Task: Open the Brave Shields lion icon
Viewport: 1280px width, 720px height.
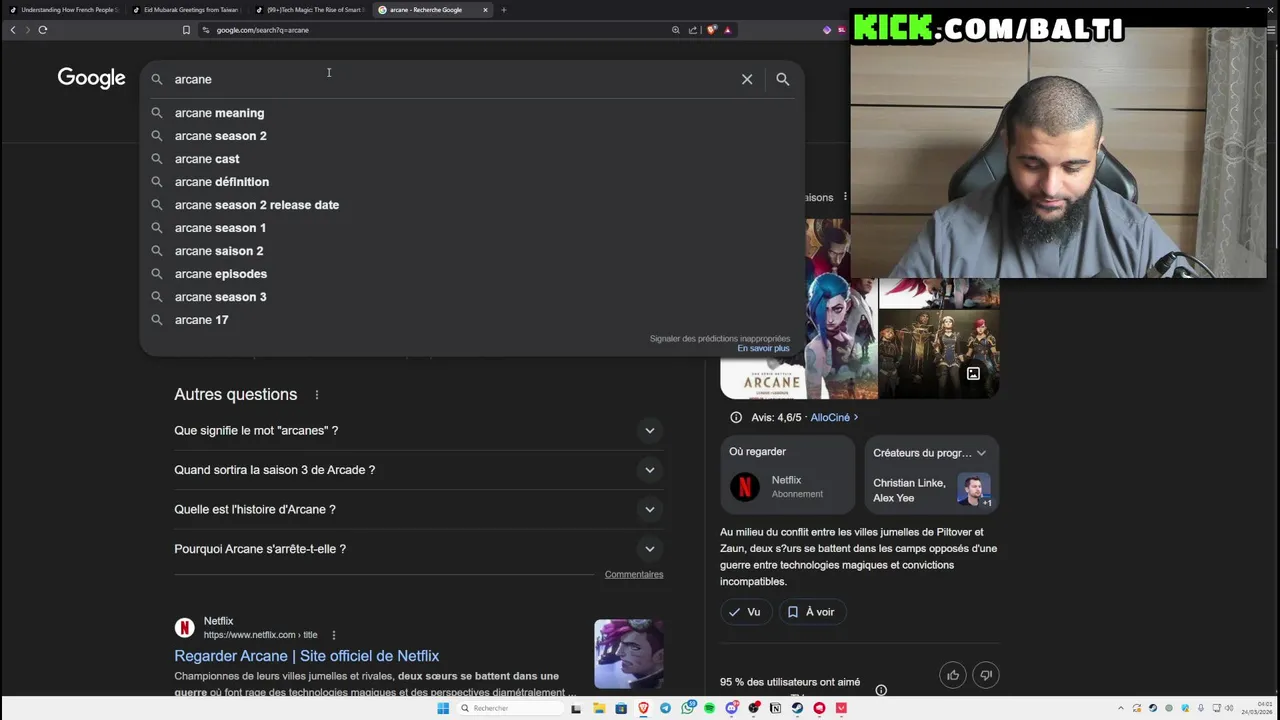Action: (711, 30)
